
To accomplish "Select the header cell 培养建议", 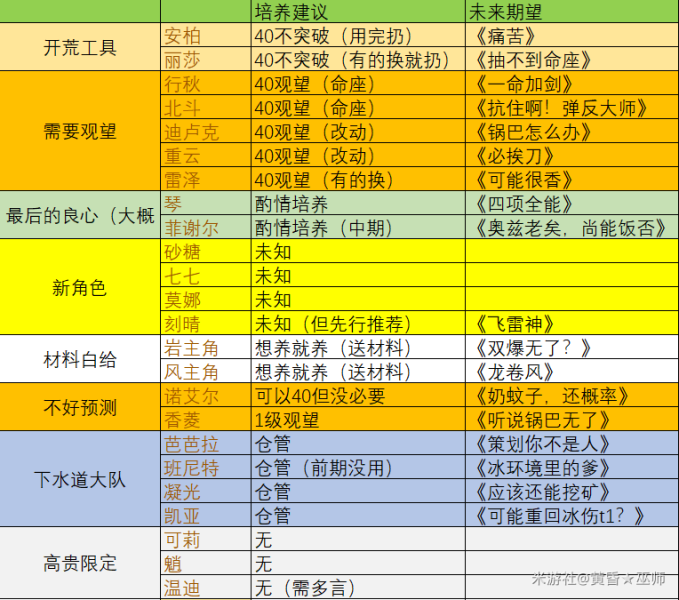I will [x=358, y=11].
